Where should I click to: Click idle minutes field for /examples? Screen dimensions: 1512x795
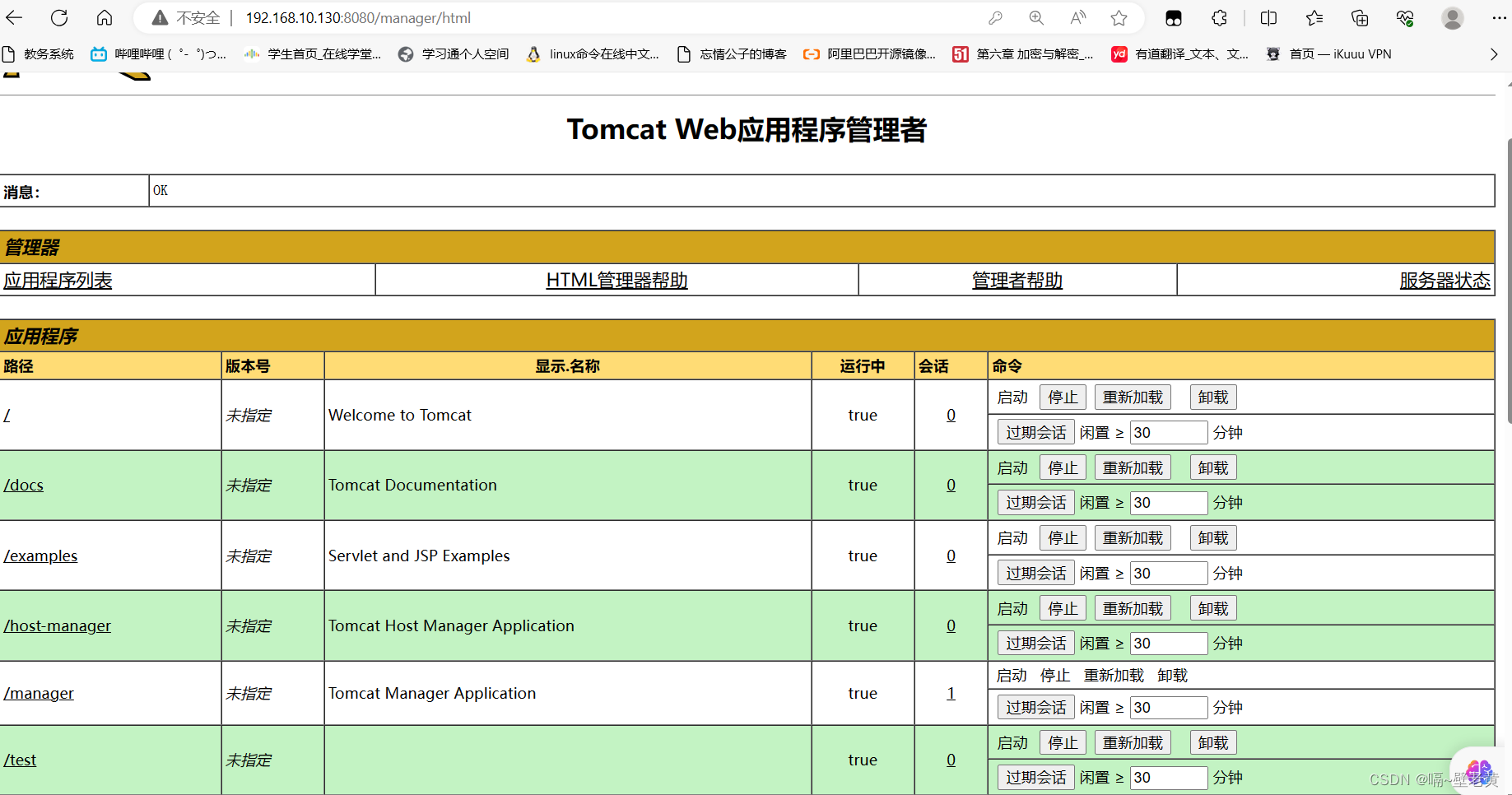pyautogui.click(x=1169, y=574)
